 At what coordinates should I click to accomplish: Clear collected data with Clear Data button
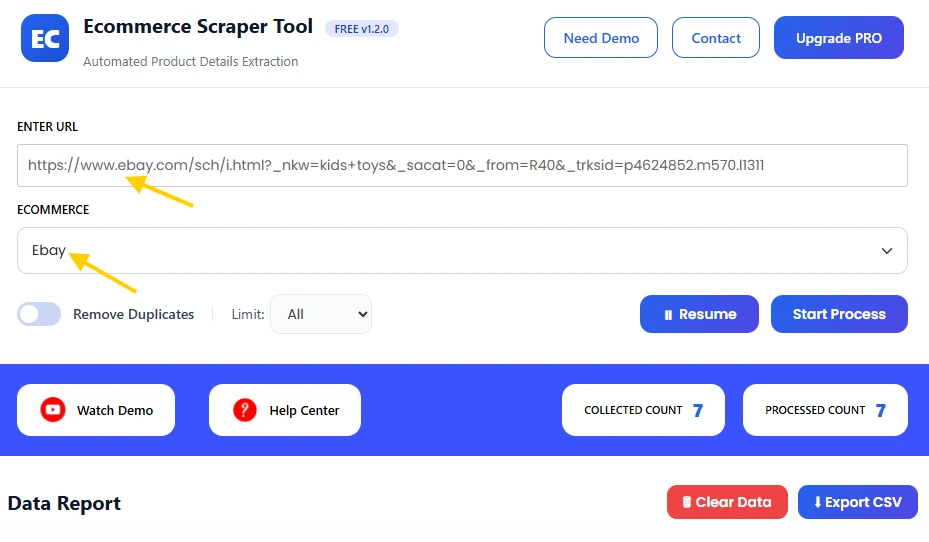[727, 502]
